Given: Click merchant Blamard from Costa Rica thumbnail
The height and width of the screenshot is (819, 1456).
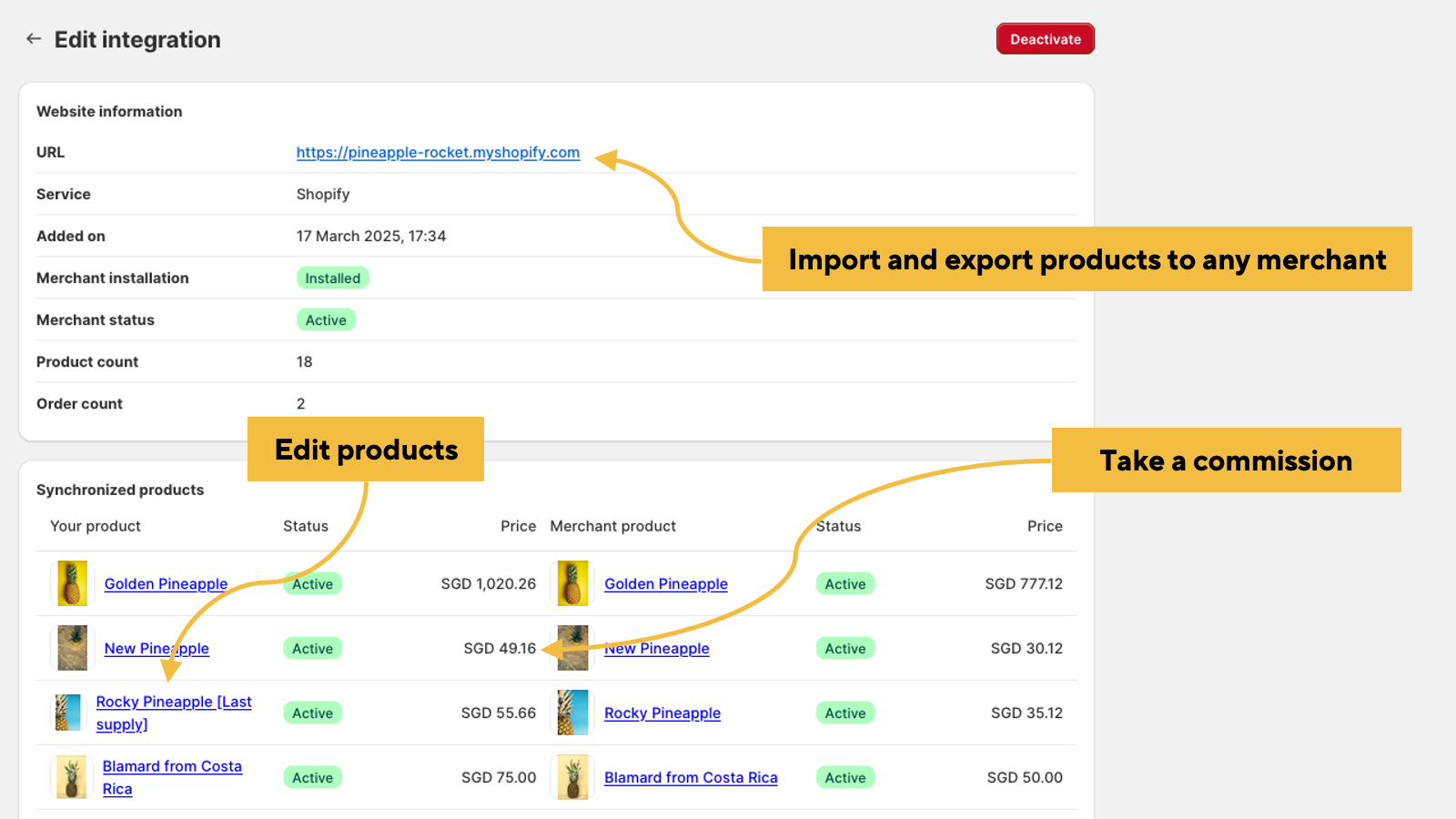Looking at the screenshot, I should (x=572, y=777).
